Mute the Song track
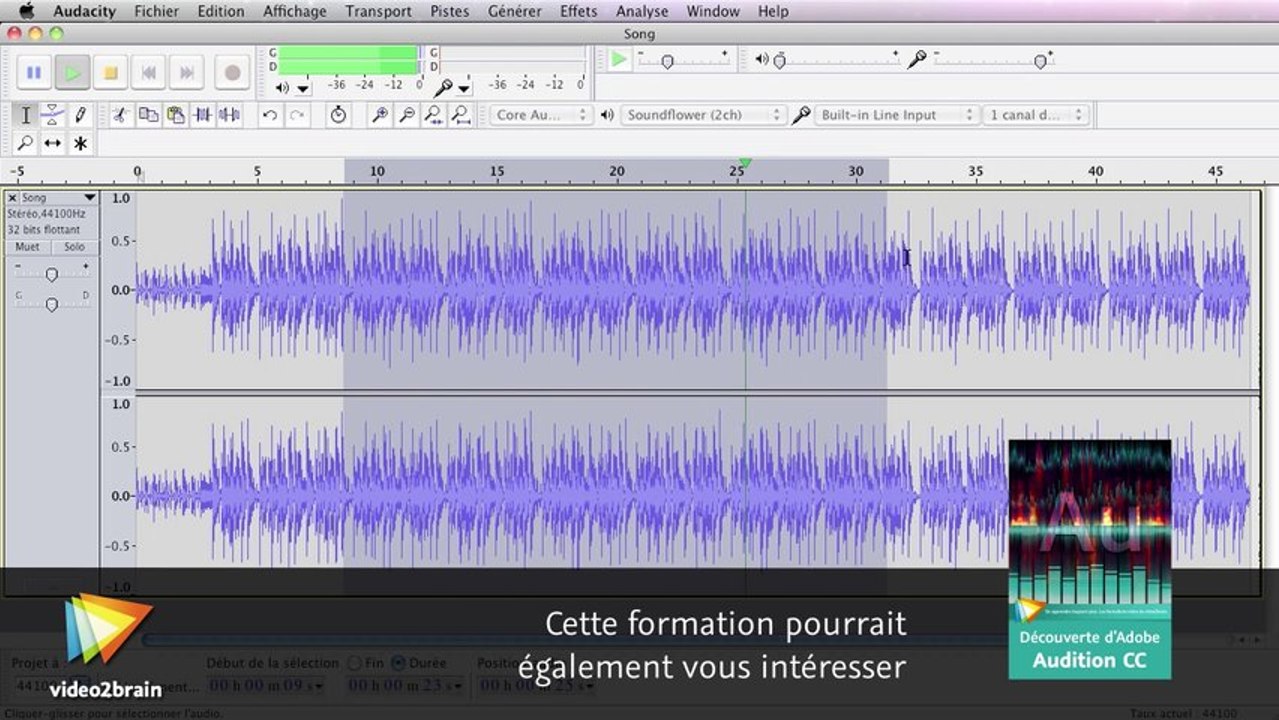 [28, 247]
